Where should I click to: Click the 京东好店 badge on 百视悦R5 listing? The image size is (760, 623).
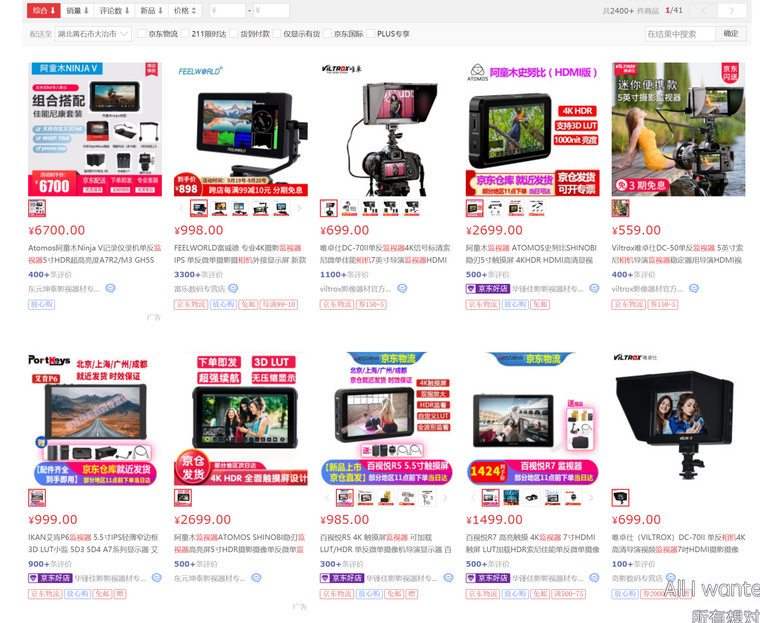pyautogui.click(x=342, y=578)
